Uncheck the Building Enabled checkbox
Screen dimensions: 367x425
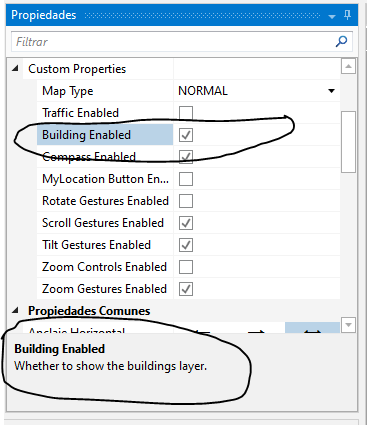(x=186, y=135)
